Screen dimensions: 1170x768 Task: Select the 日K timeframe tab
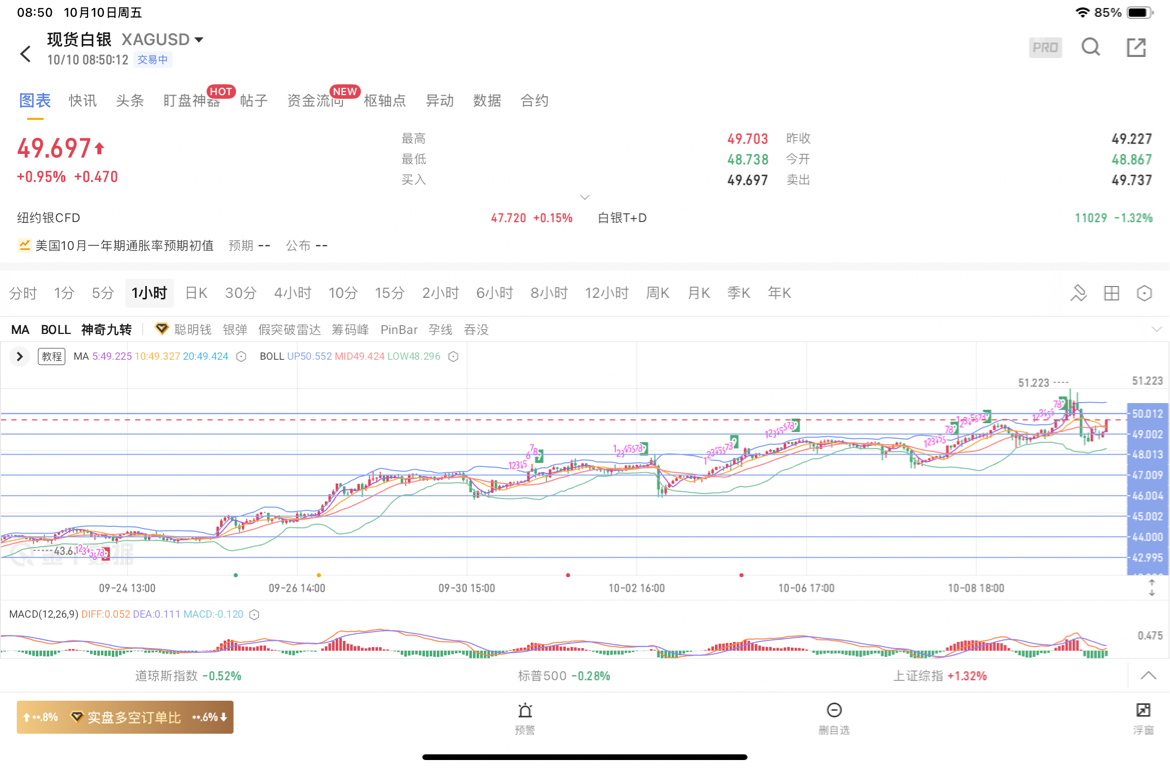(x=196, y=293)
